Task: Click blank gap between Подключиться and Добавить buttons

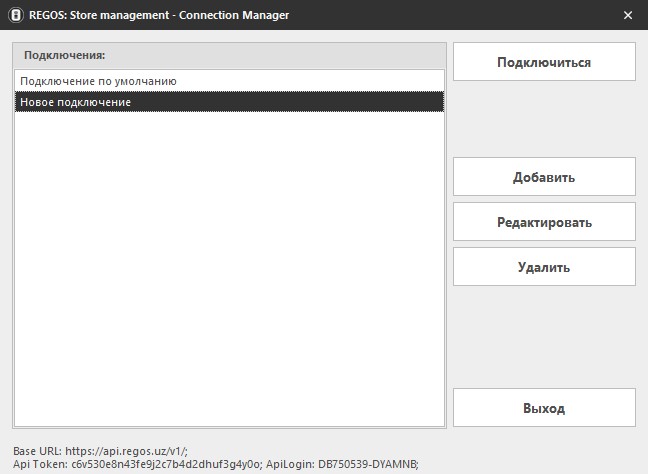Action: click(x=544, y=118)
